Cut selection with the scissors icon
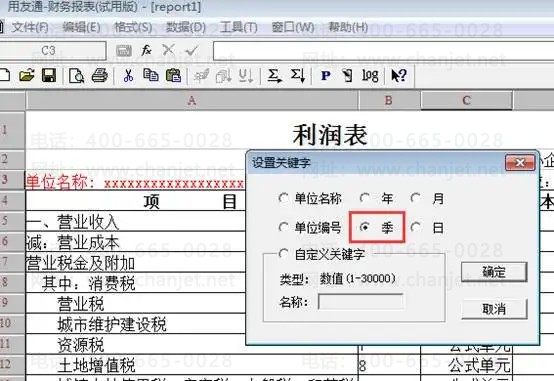This screenshot has height=381, width=554. click(x=128, y=76)
